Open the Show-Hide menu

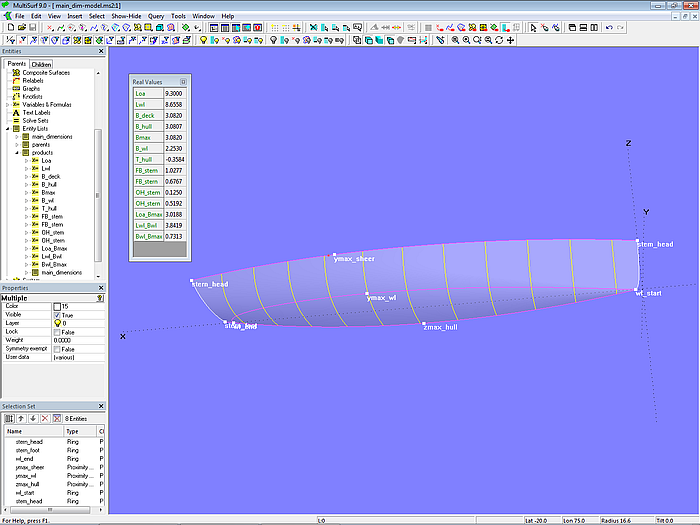tap(126, 17)
